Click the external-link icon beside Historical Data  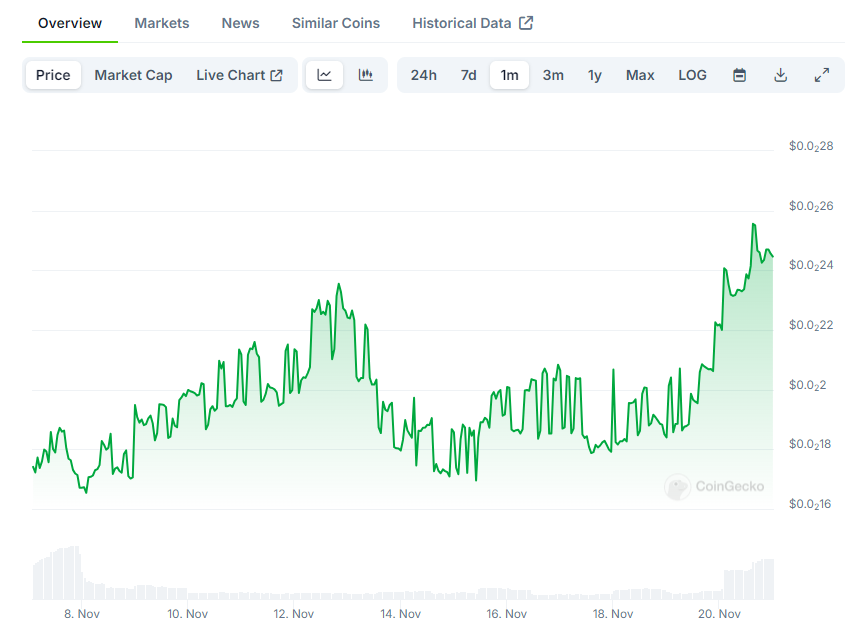526,23
